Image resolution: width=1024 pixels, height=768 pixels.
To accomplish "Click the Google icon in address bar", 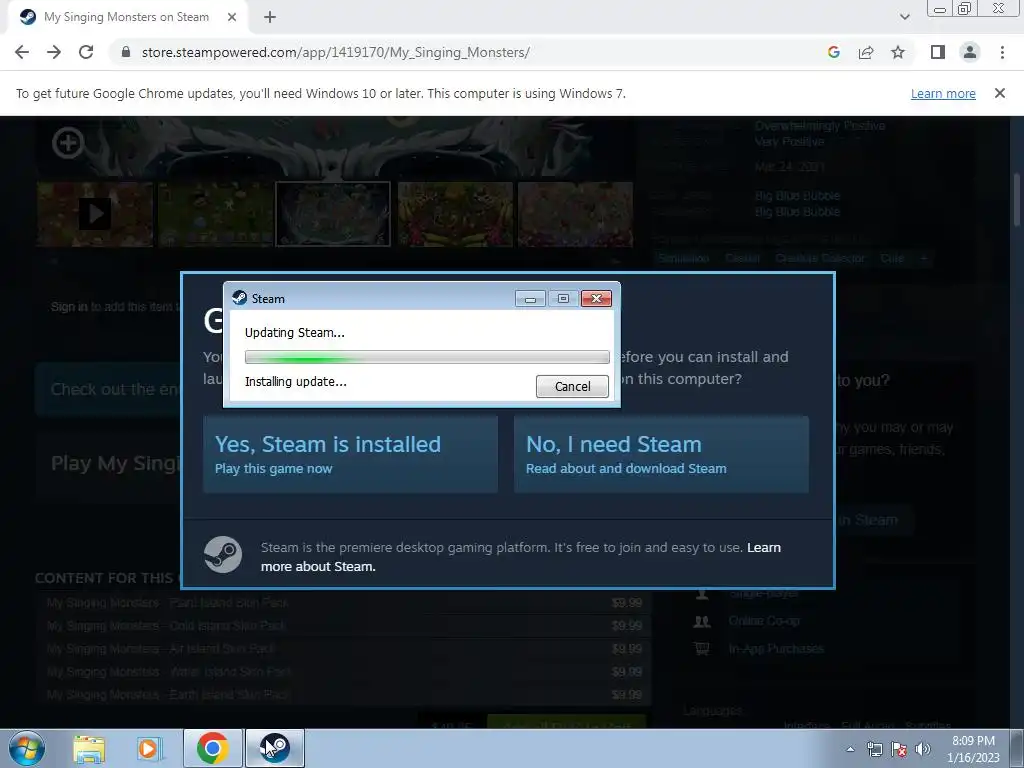I will click(833, 52).
